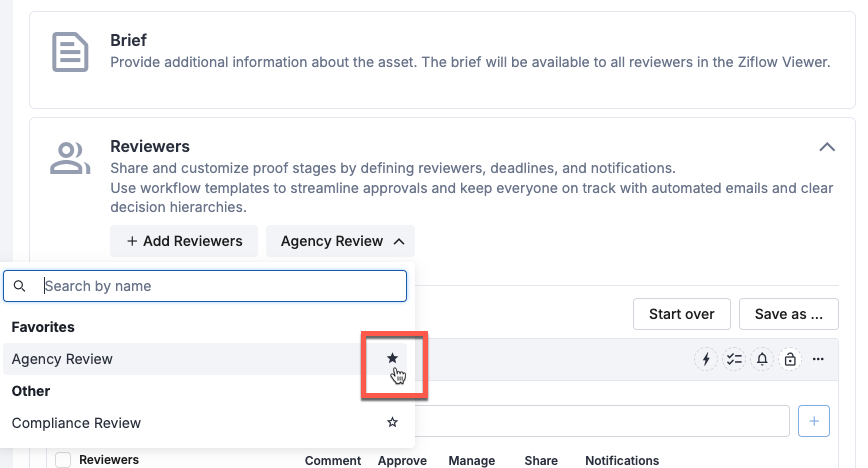868x468 pixels.
Task: Select Agency Review from Favorites list
Action: (x=62, y=359)
